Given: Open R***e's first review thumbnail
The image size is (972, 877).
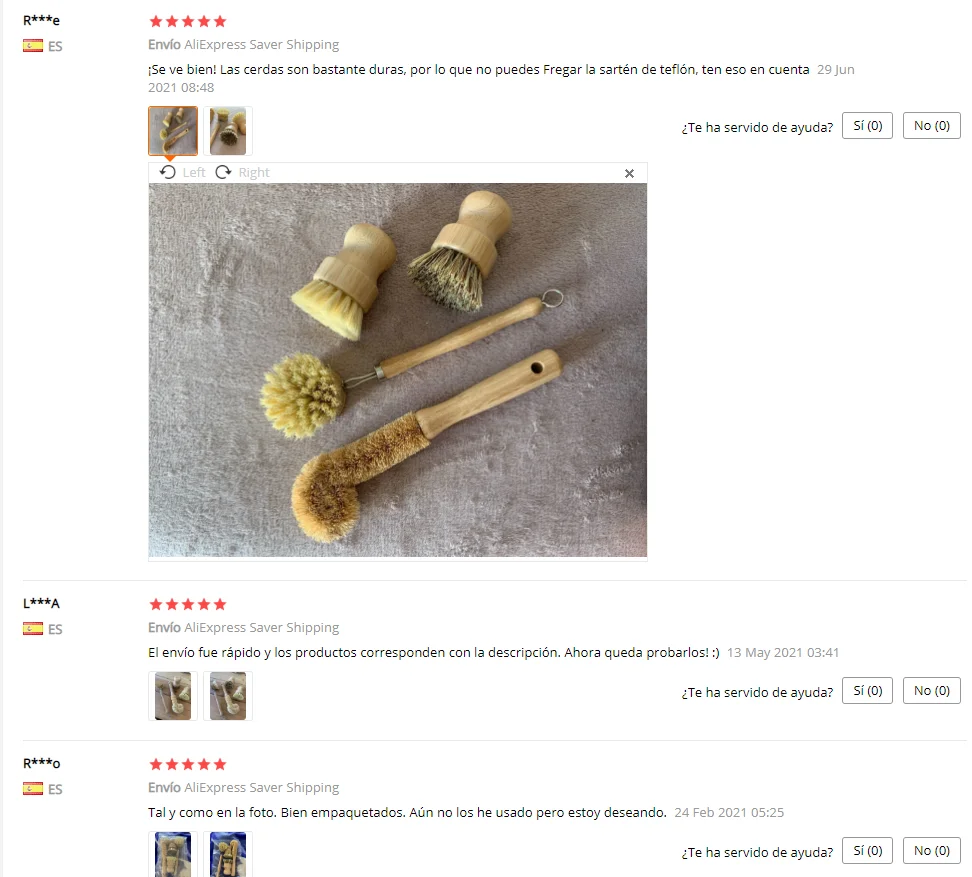Looking at the screenshot, I should (x=173, y=131).
